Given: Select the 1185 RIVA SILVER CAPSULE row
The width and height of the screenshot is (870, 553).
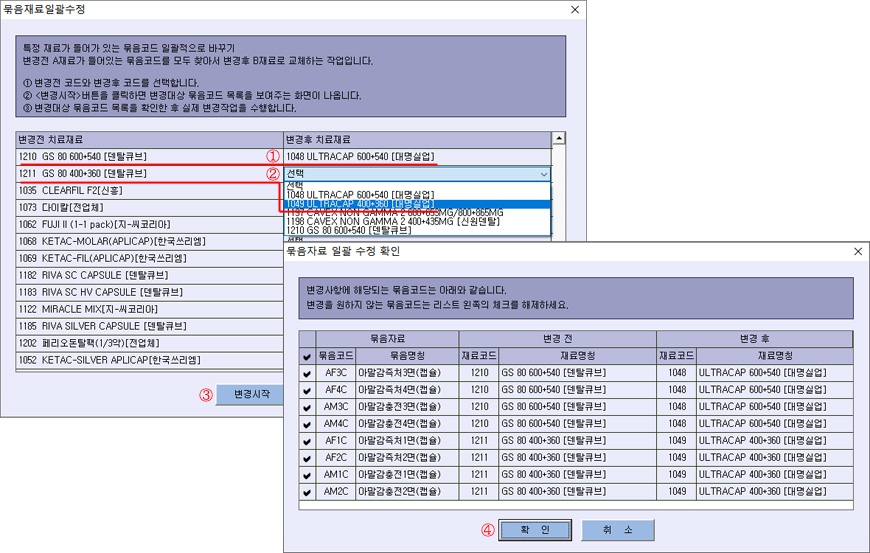Looking at the screenshot, I should click(x=148, y=326).
